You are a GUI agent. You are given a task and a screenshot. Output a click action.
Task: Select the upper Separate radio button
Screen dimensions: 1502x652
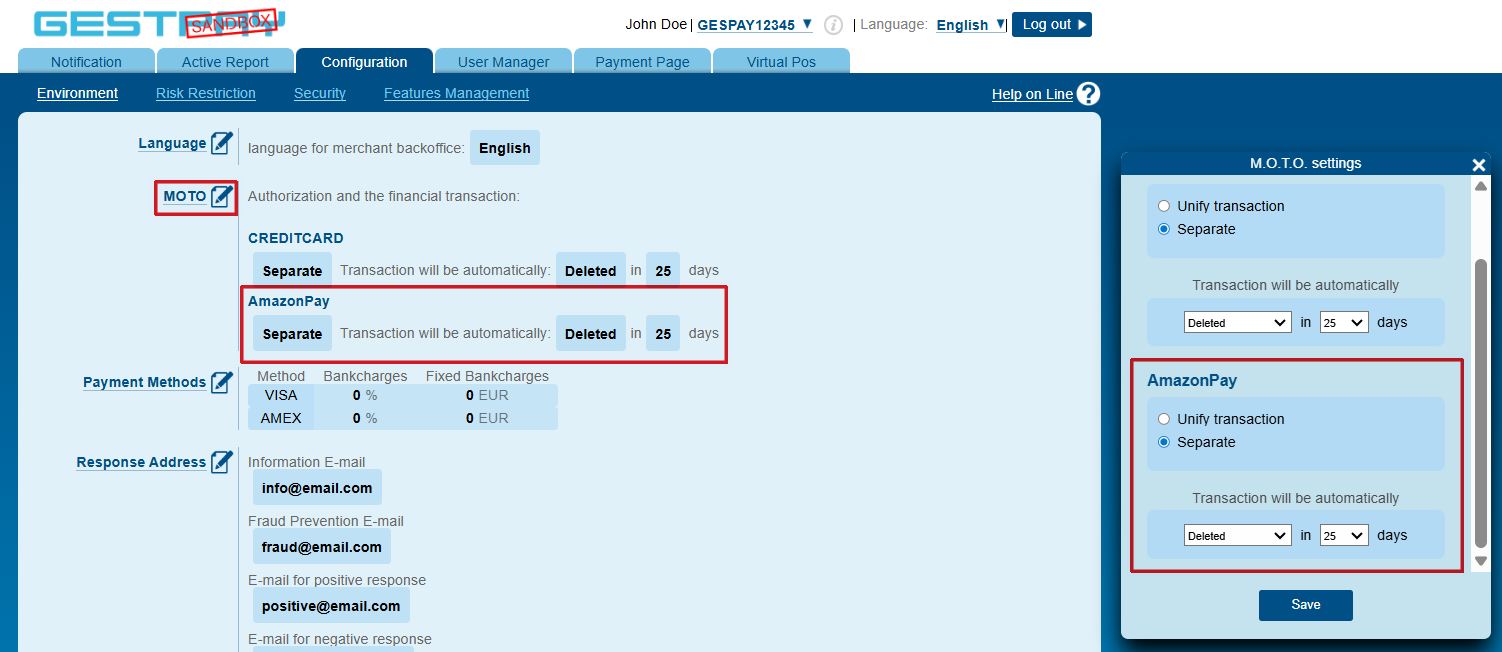(1163, 229)
